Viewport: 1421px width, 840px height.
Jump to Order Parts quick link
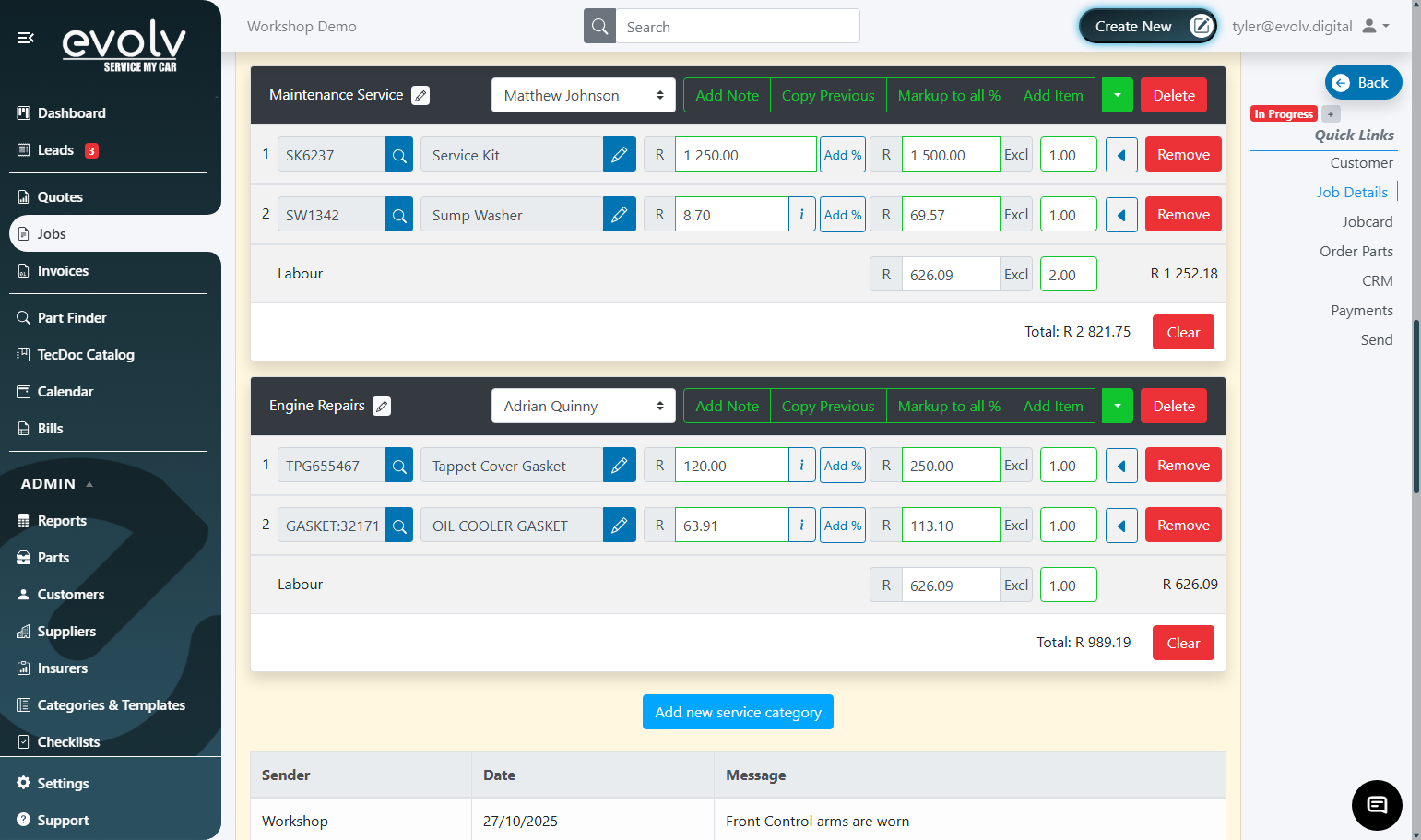(1356, 252)
